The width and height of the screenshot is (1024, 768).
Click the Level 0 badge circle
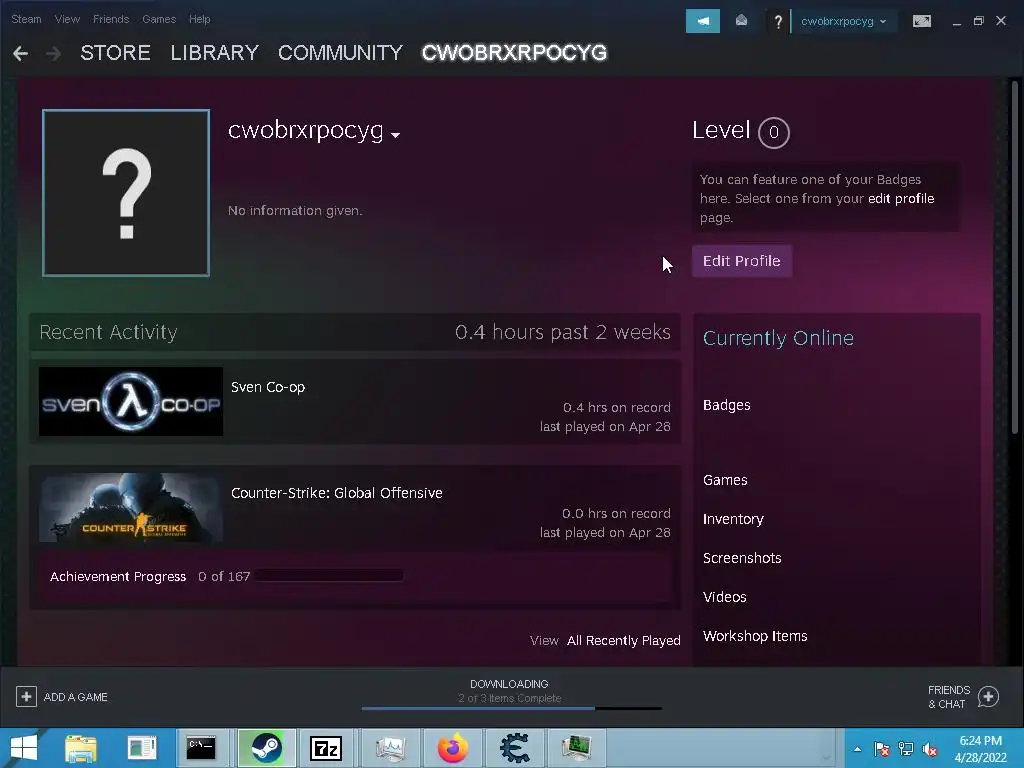(773, 133)
